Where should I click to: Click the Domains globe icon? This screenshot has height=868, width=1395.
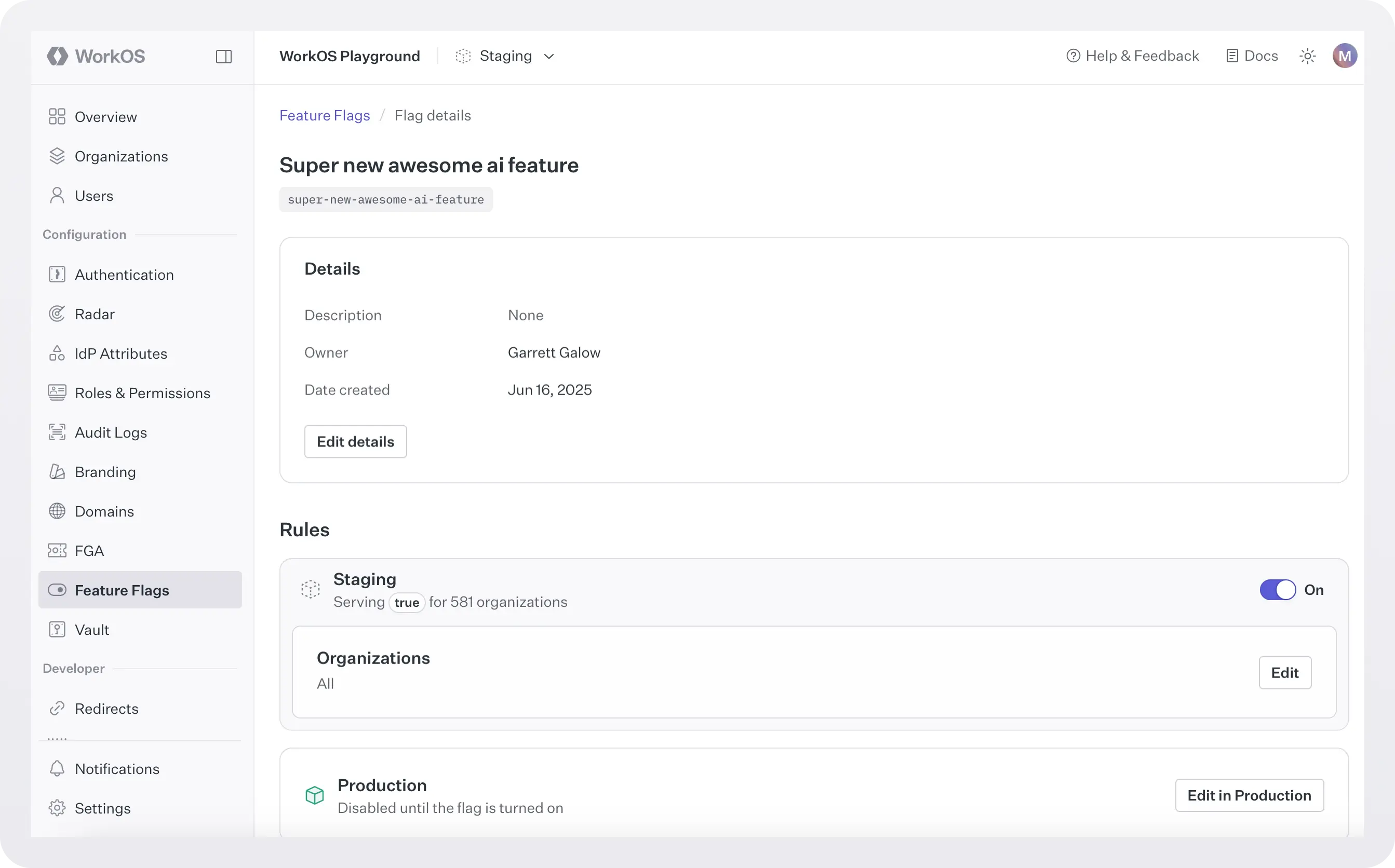(57, 511)
